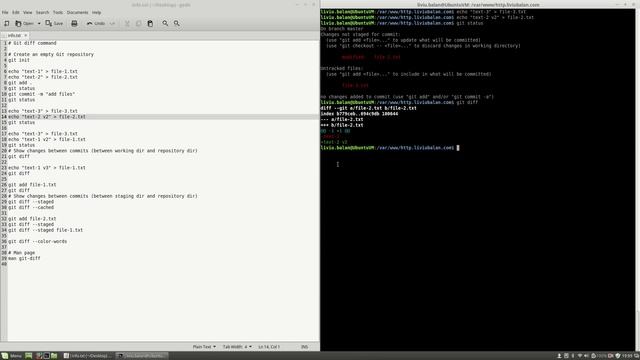
Task: Toggle the INS insert mode indicator
Action: pos(304,347)
